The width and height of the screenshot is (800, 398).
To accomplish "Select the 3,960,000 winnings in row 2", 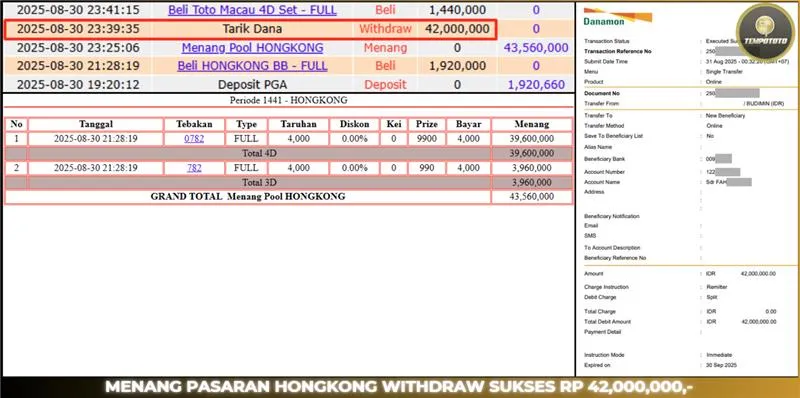I will click(532, 167).
